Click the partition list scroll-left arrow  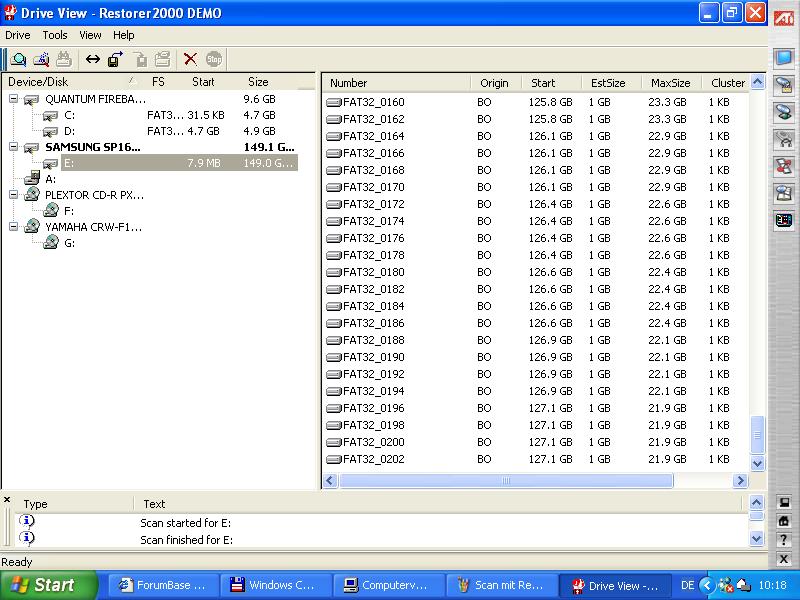point(330,481)
